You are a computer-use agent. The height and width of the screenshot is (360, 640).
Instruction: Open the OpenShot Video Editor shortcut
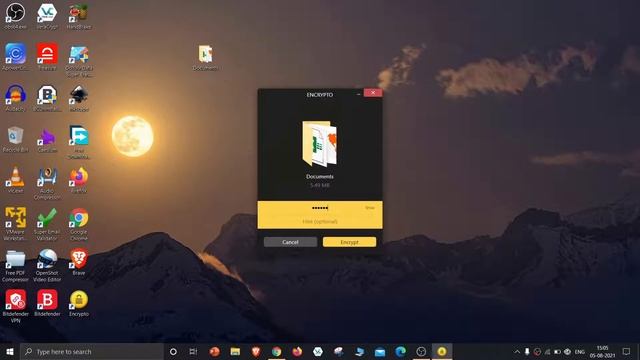point(47,266)
